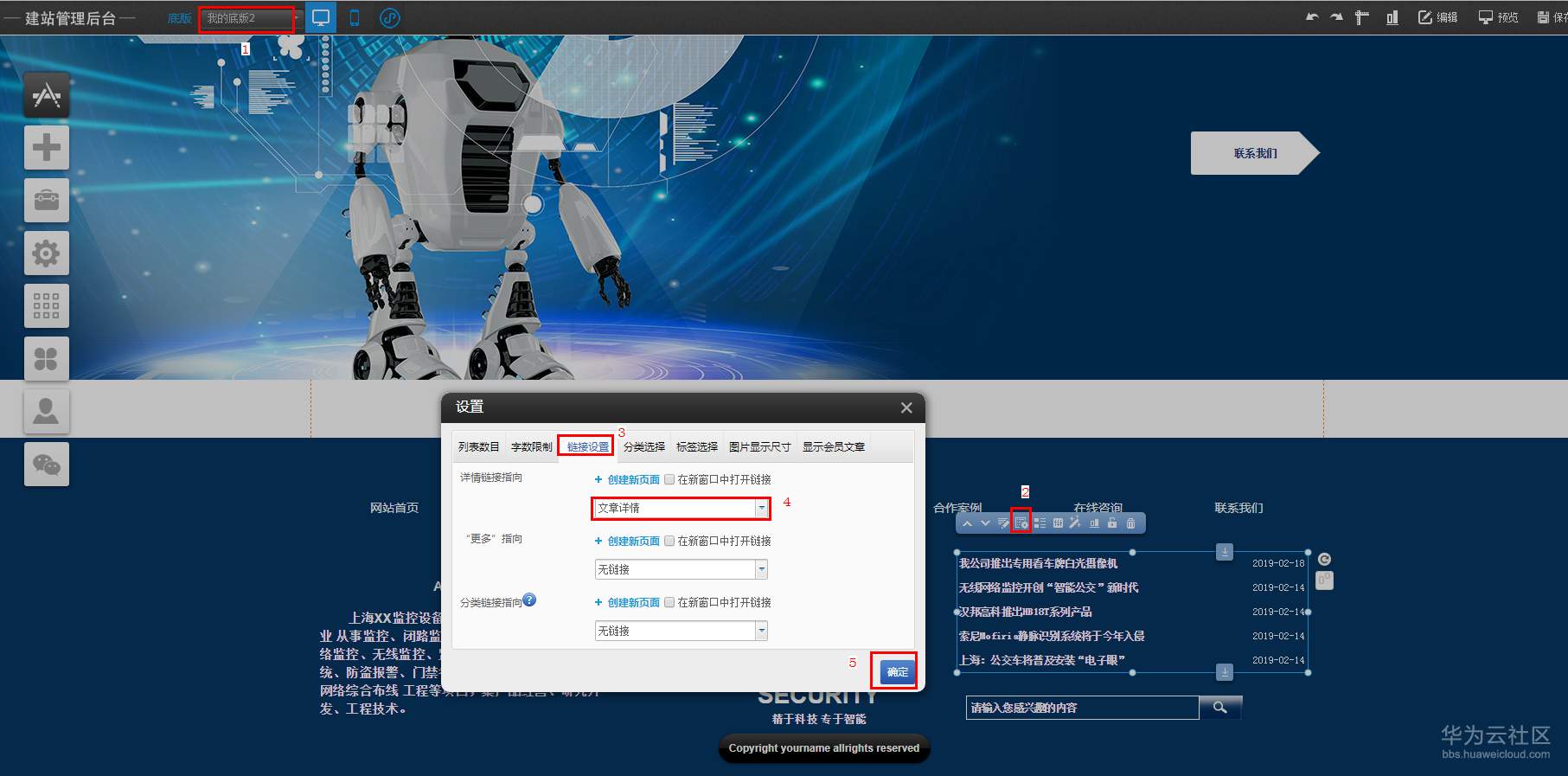Click the plus add-component sidebar icon

coord(47,147)
